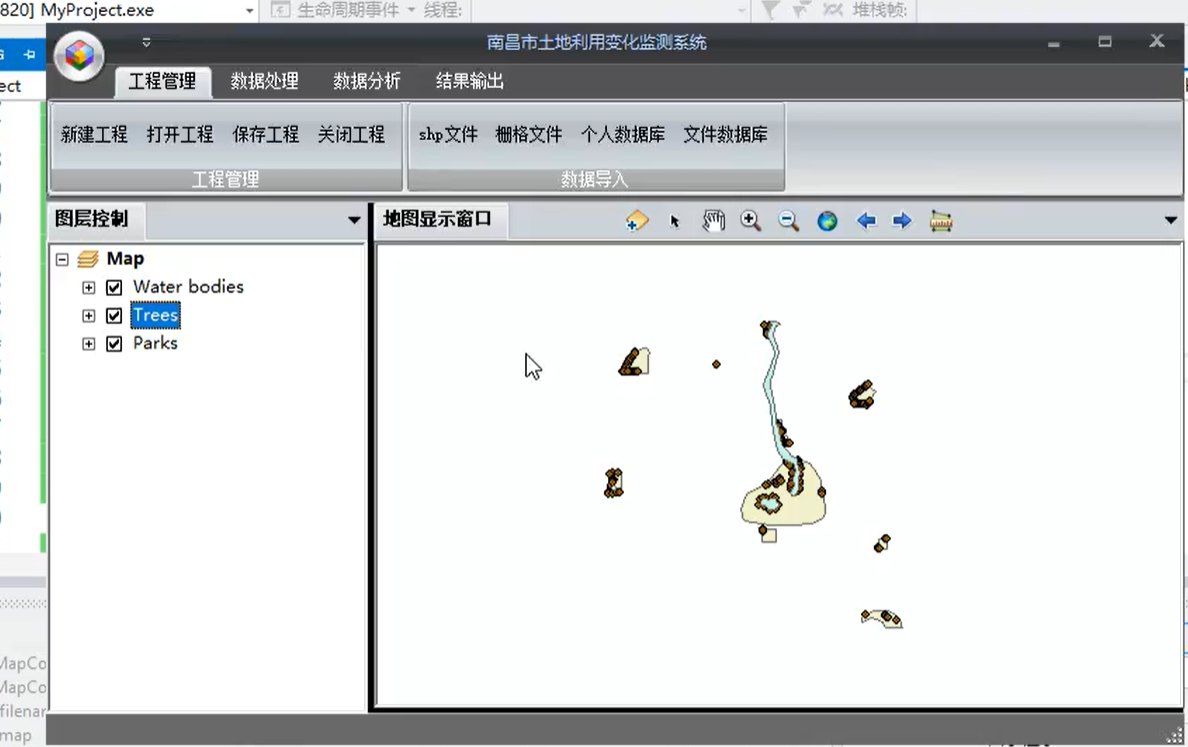1188x747 pixels.
Task: Select the arrow pointer tool
Action: [675, 222]
